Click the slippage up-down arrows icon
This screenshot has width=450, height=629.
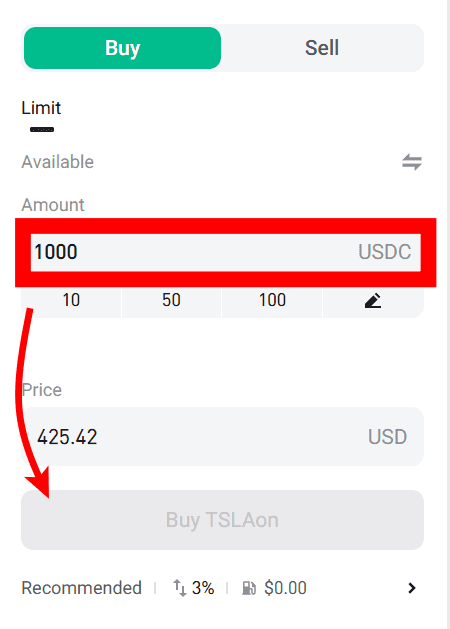point(180,588)
